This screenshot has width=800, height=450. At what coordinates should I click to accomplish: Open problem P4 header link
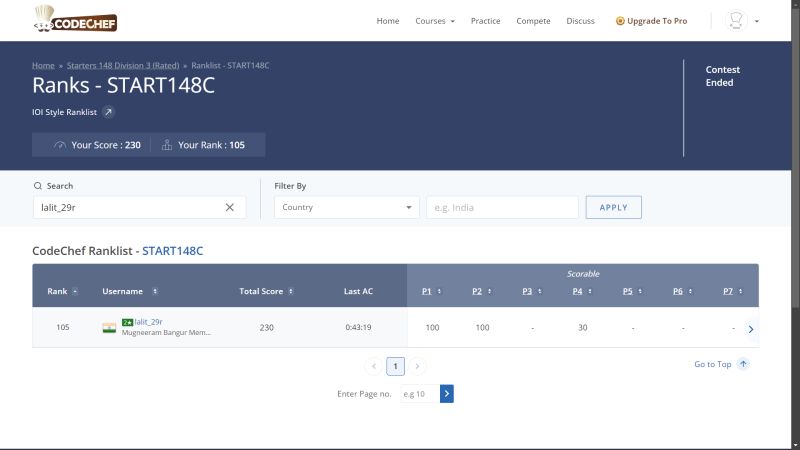577,291
